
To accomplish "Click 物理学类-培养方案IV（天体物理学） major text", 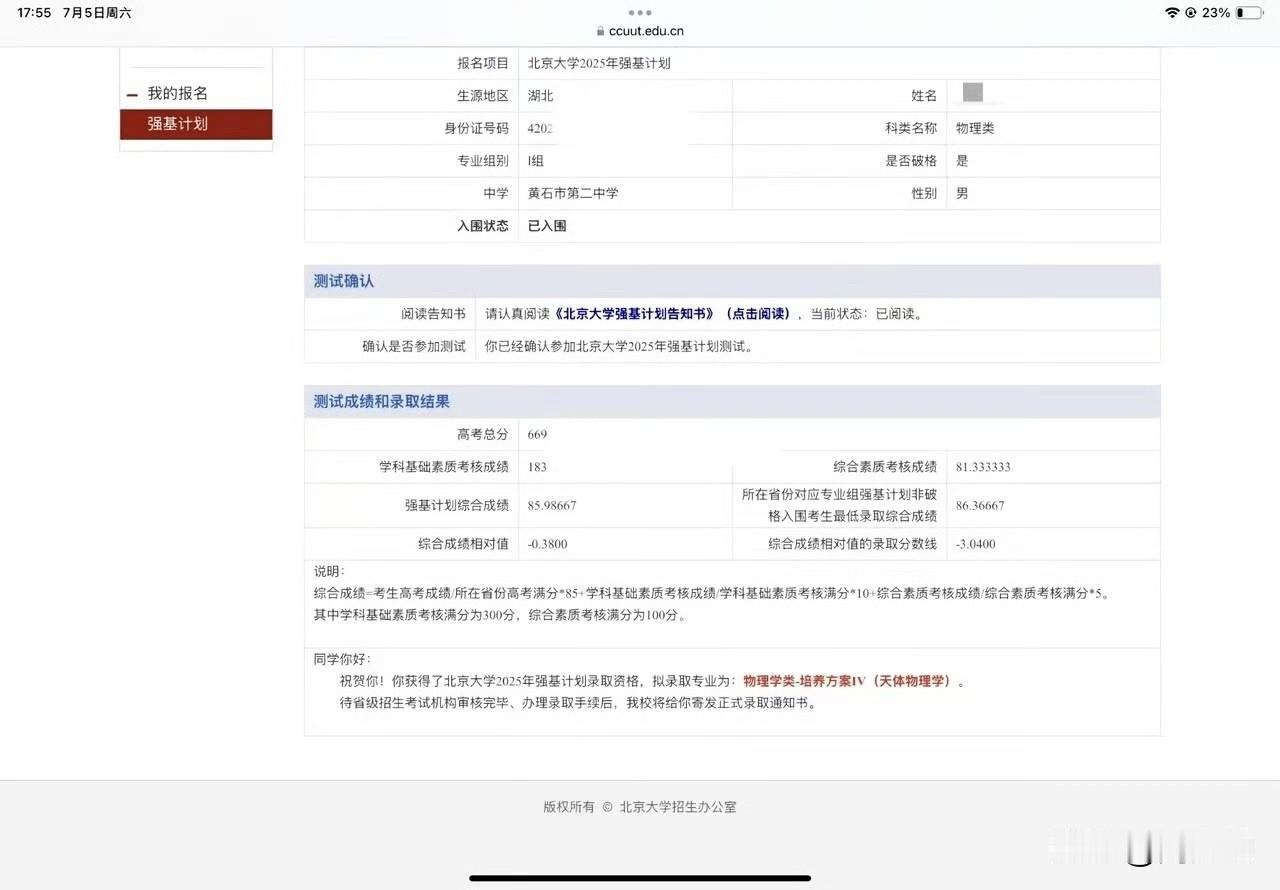I will pyautogui.click(x=850, y=682).
